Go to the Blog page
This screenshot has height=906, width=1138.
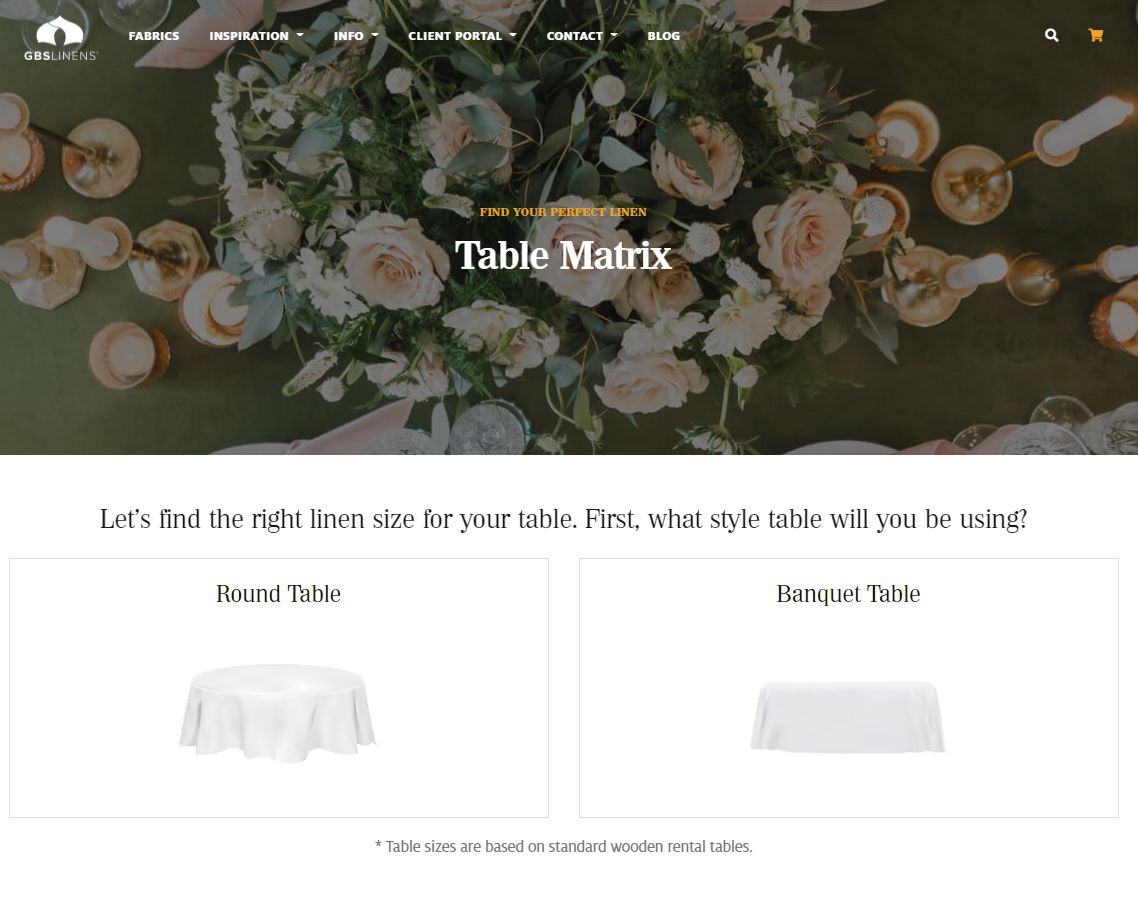tap(663, 36)
